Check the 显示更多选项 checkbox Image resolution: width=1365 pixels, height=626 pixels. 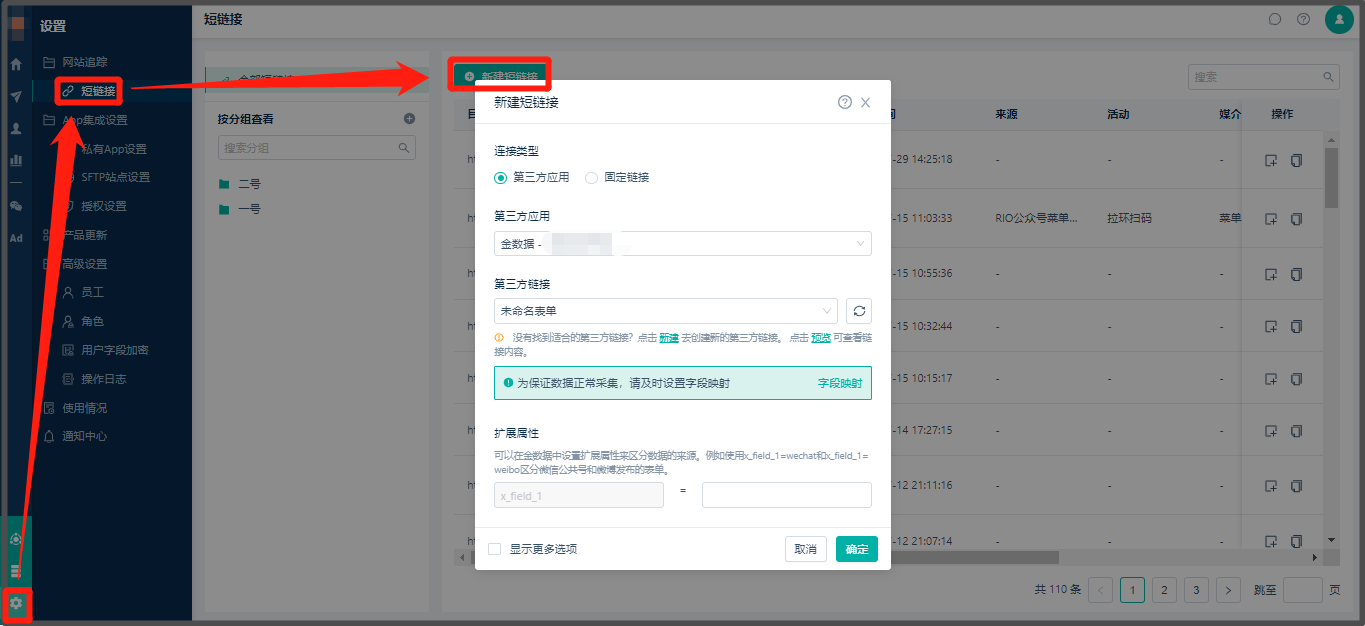tap(494, 549)
